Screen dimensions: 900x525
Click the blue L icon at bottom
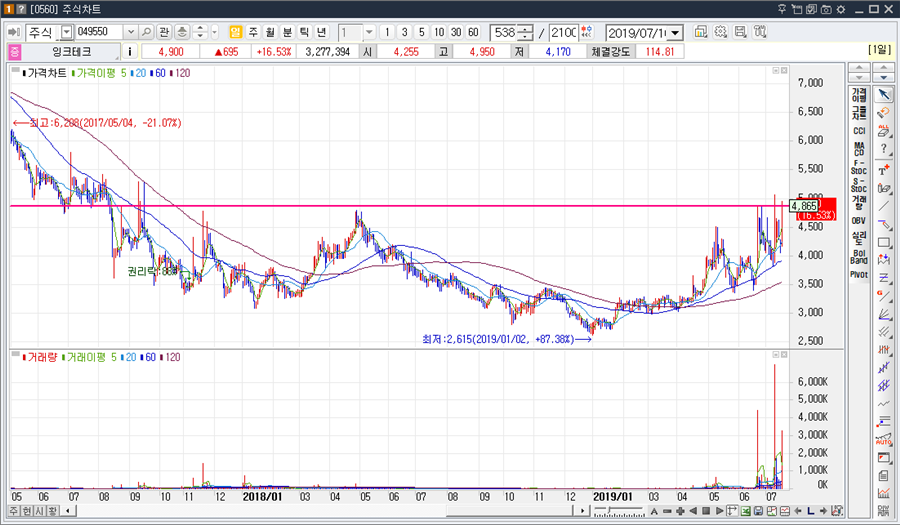(x=810, y=511)
